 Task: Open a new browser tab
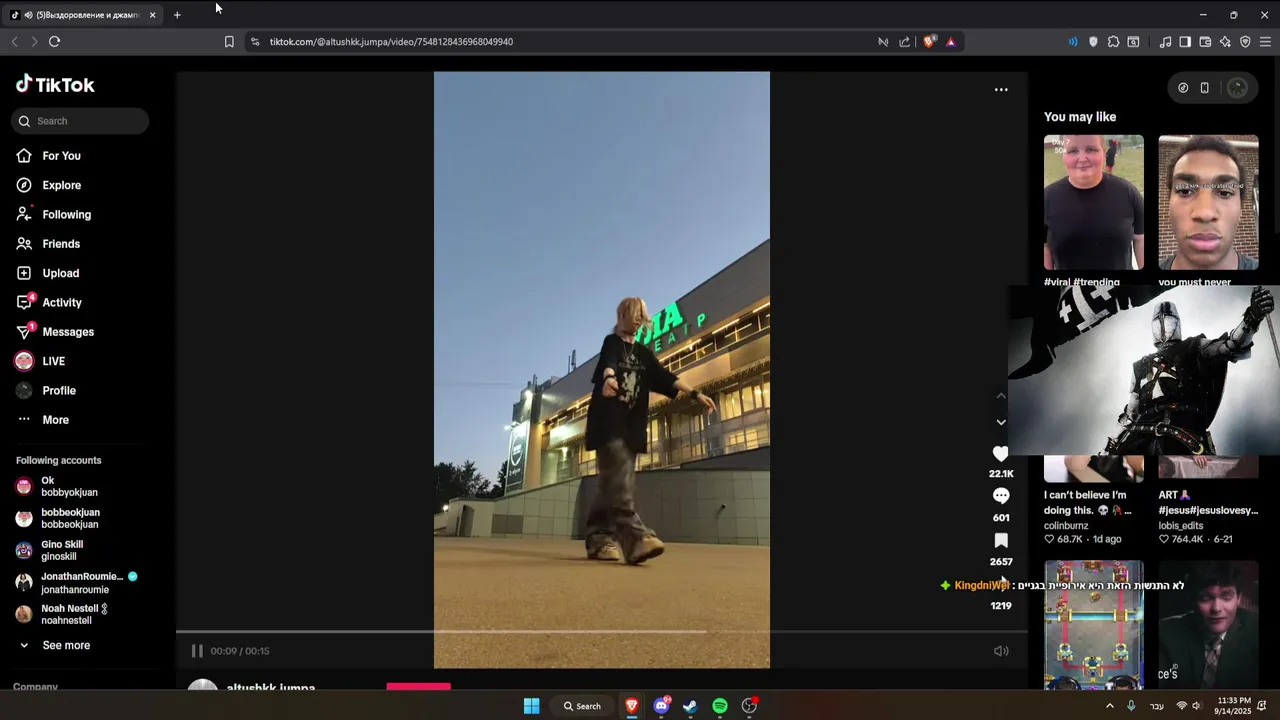[177, 15]
